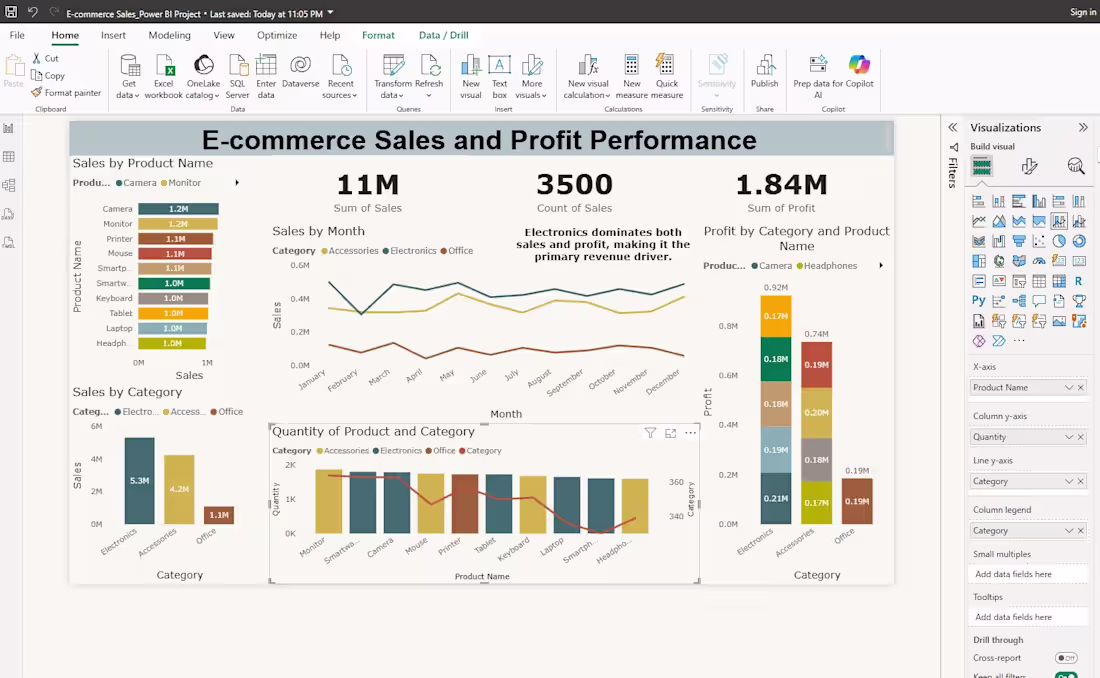Select the Donut chart visualization

(x=1079, y=241)
